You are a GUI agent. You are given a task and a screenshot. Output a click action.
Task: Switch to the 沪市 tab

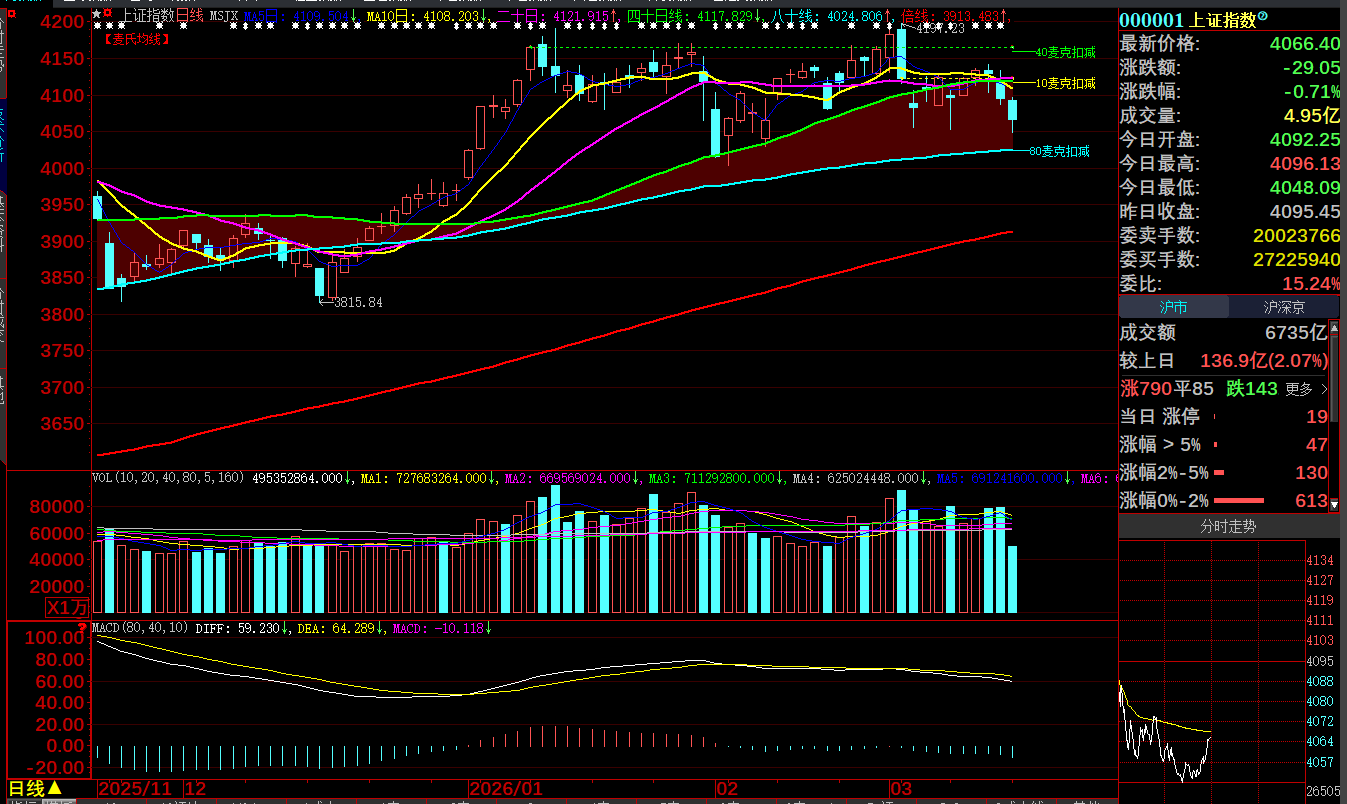pyautogui.click(x=1173, y=308)
